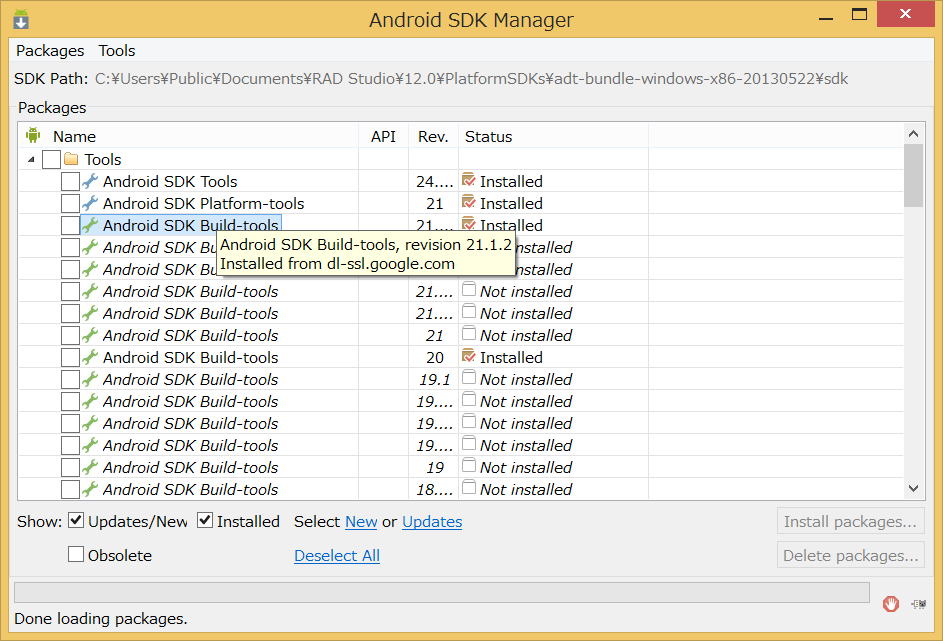943x641 pixels.
Task: Collapse the Tools tree group
Action: point(31,159)
